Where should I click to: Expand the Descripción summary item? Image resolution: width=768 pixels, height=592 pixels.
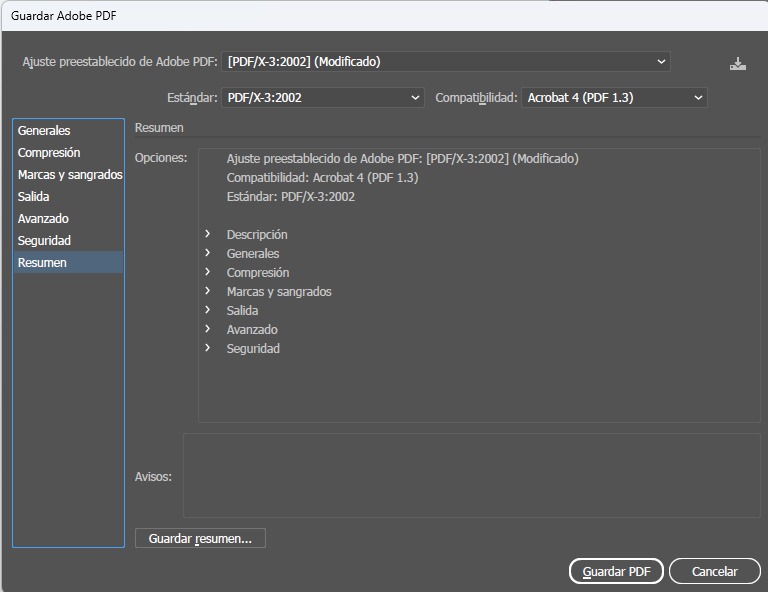click(x=208, y=234)
